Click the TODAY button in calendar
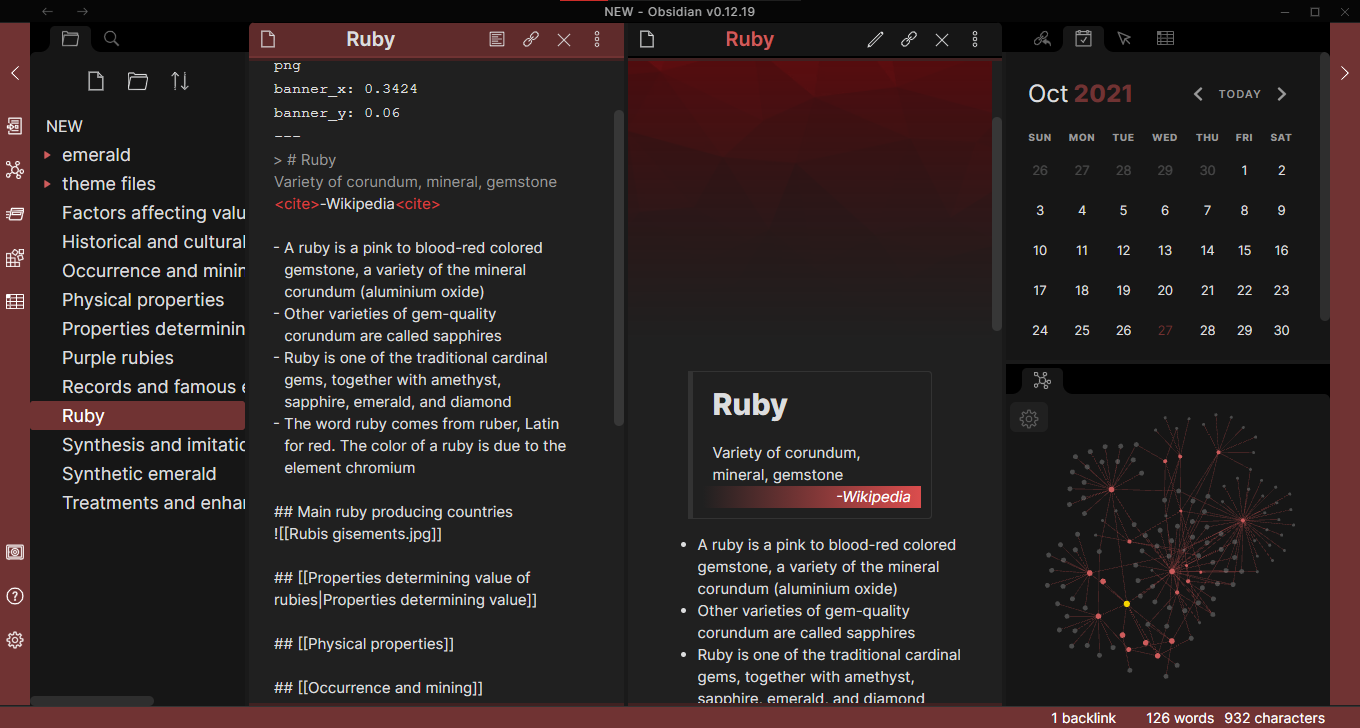The height and width of the screenshot is (728, 1360). 1240,94
